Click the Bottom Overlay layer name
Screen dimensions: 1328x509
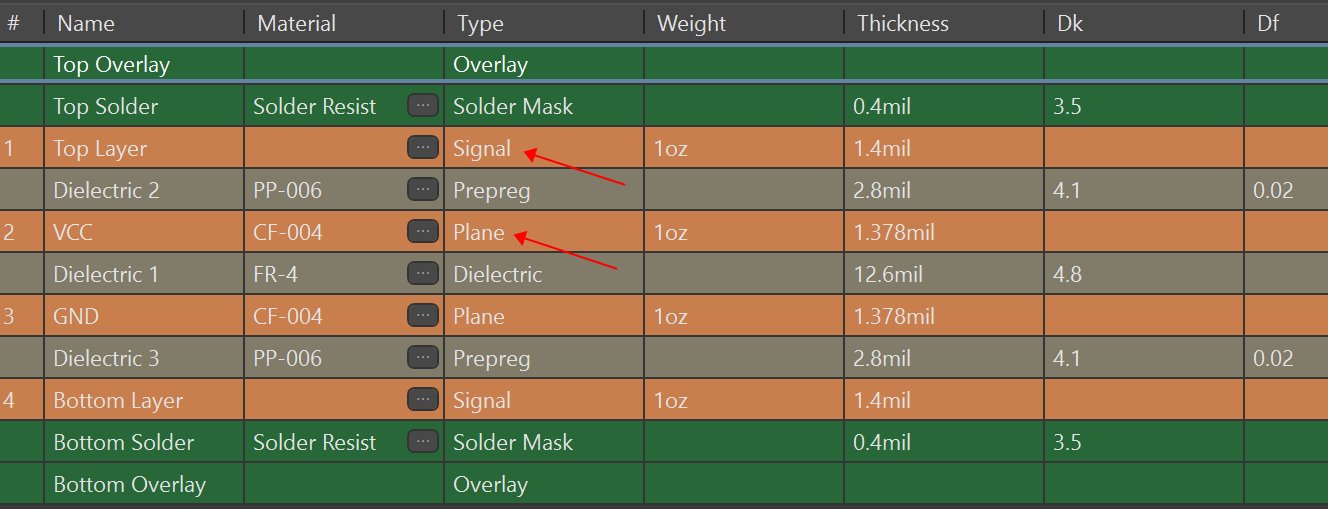point(130,484)
